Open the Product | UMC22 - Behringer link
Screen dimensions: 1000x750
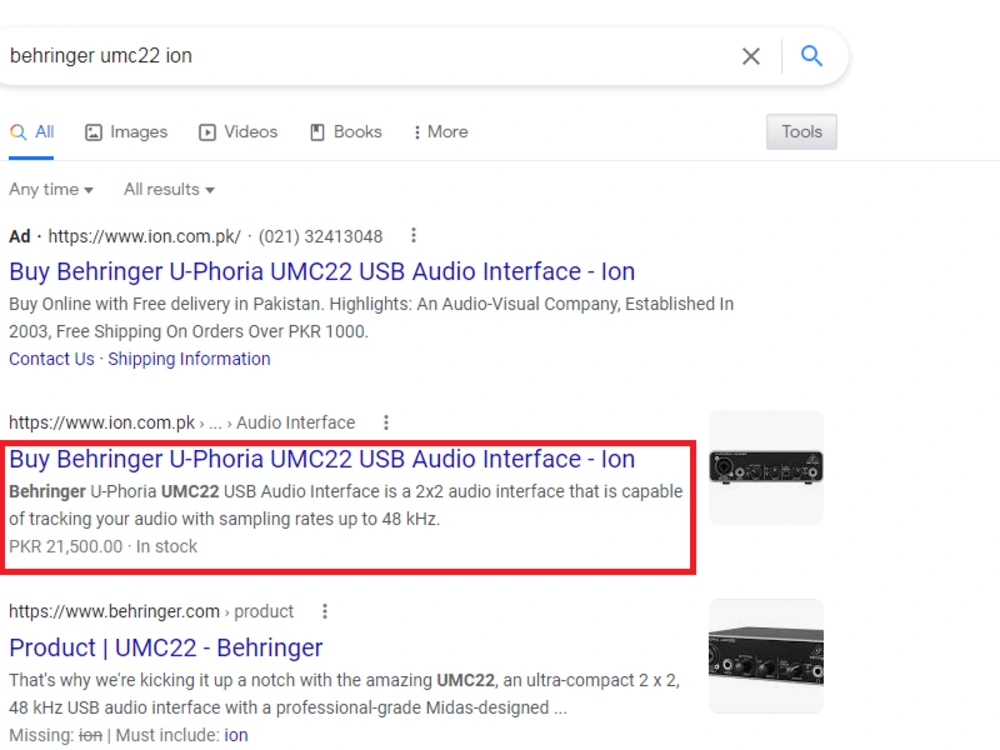click(166, 648)
